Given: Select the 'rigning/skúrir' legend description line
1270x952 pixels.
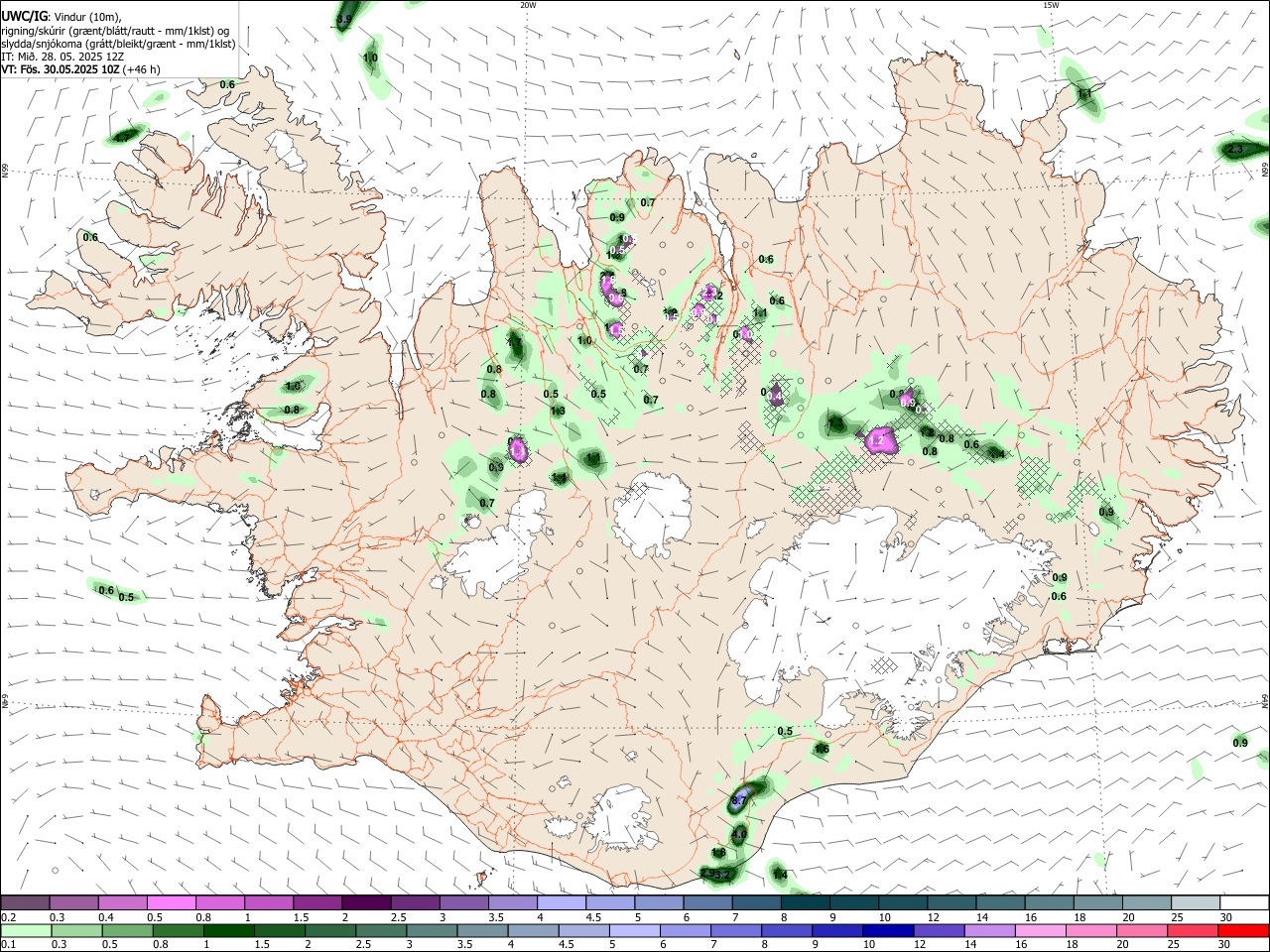Looking at the screenshot, I should point(115,31).
